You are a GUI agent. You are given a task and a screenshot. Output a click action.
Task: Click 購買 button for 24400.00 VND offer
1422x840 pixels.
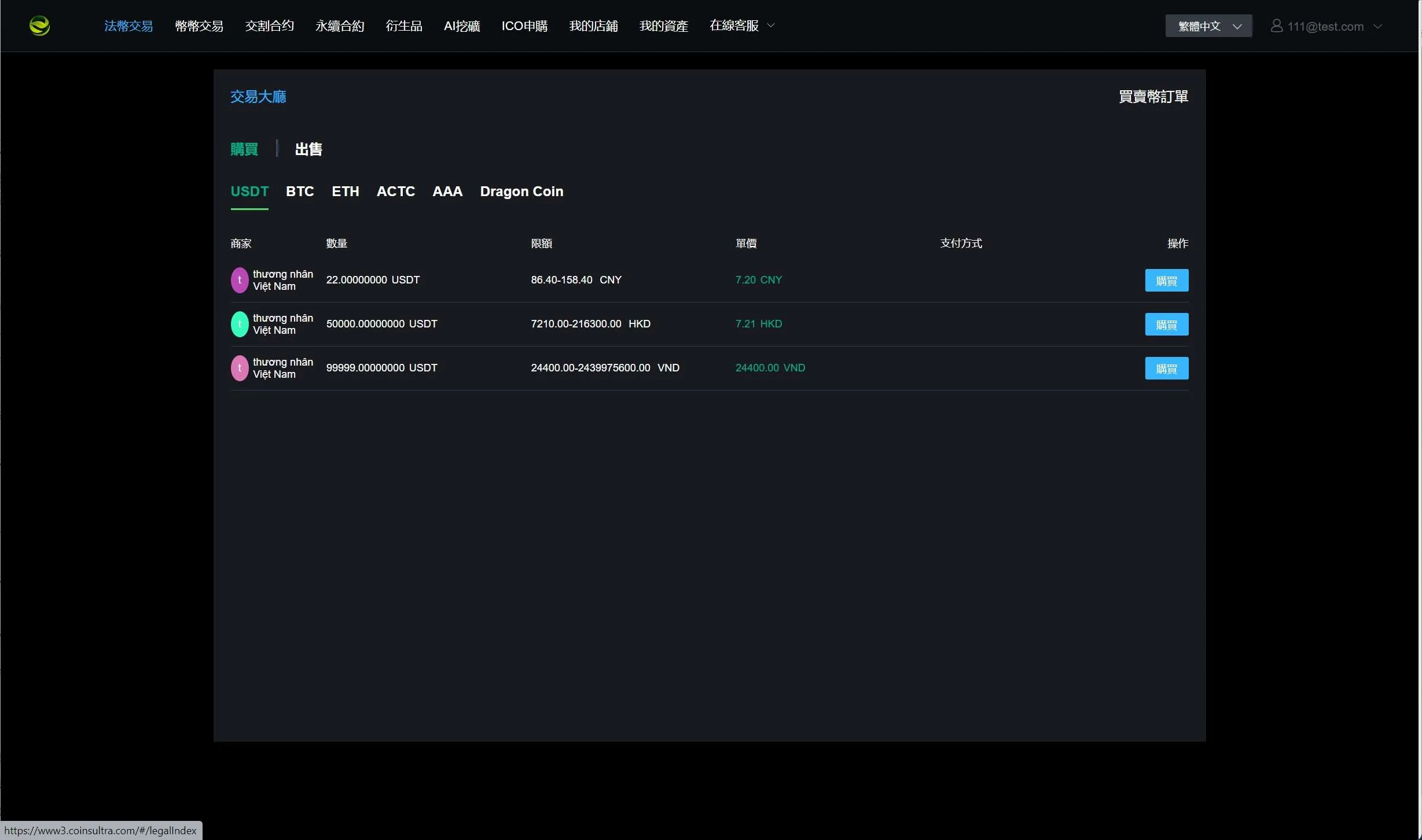(x=1166, y=369)
